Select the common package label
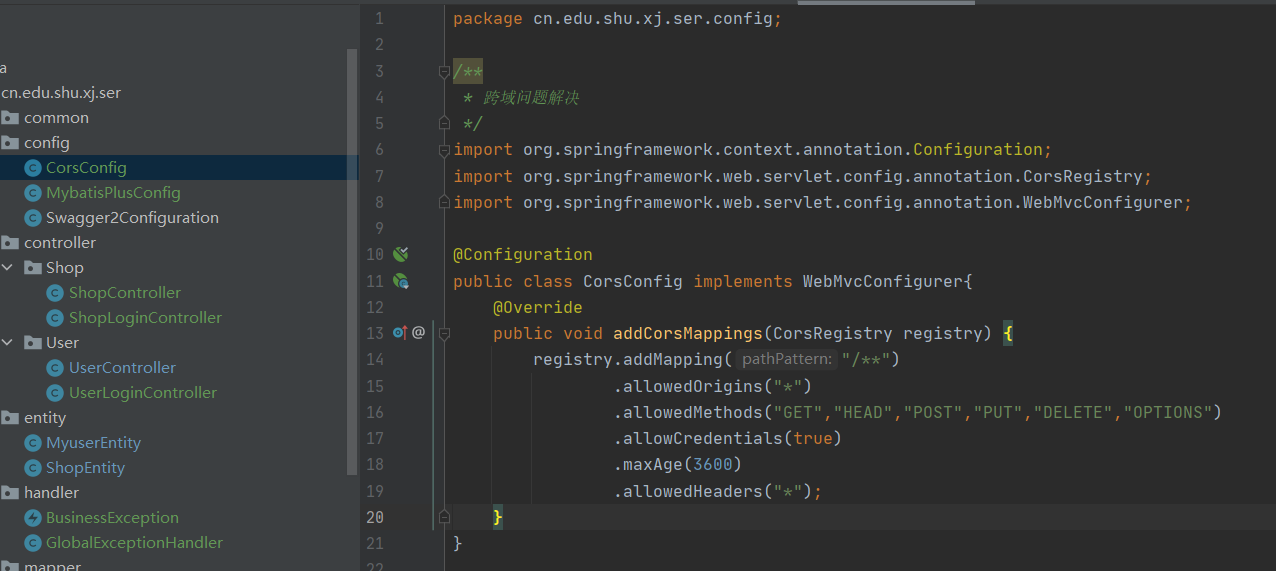The image size is (1276, 571). pos(57,118)
